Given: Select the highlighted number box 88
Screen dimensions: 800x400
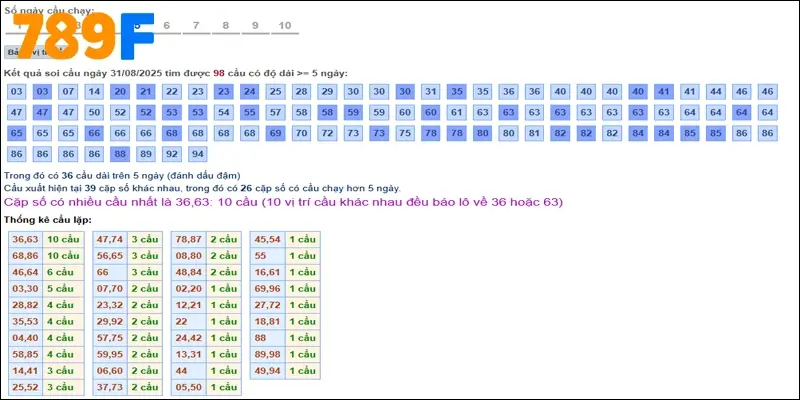Looking at the screenshot, I should pyautogui.click(x=120, y=154).
